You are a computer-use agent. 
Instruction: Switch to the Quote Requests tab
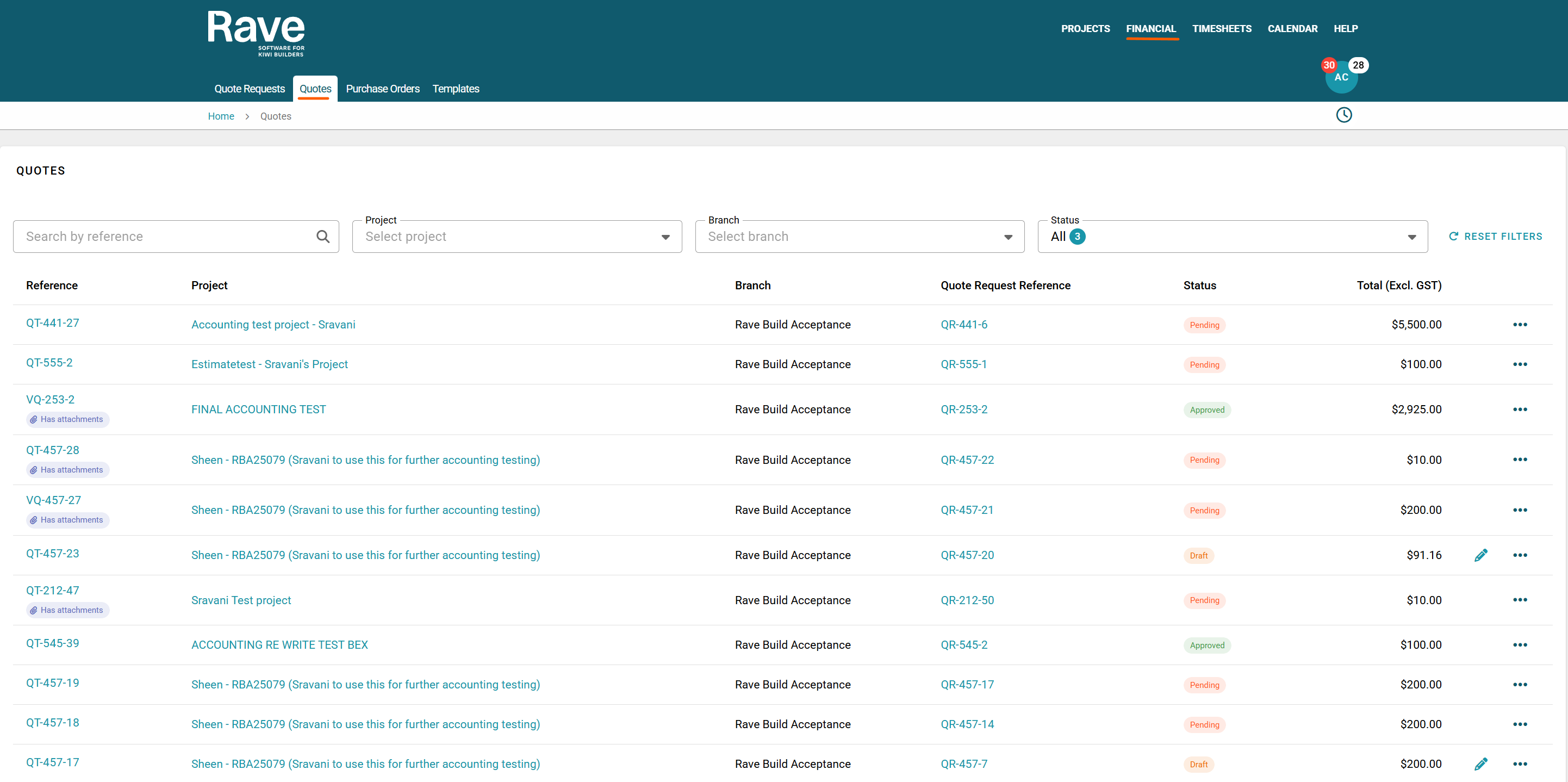(x=249, y=89)
